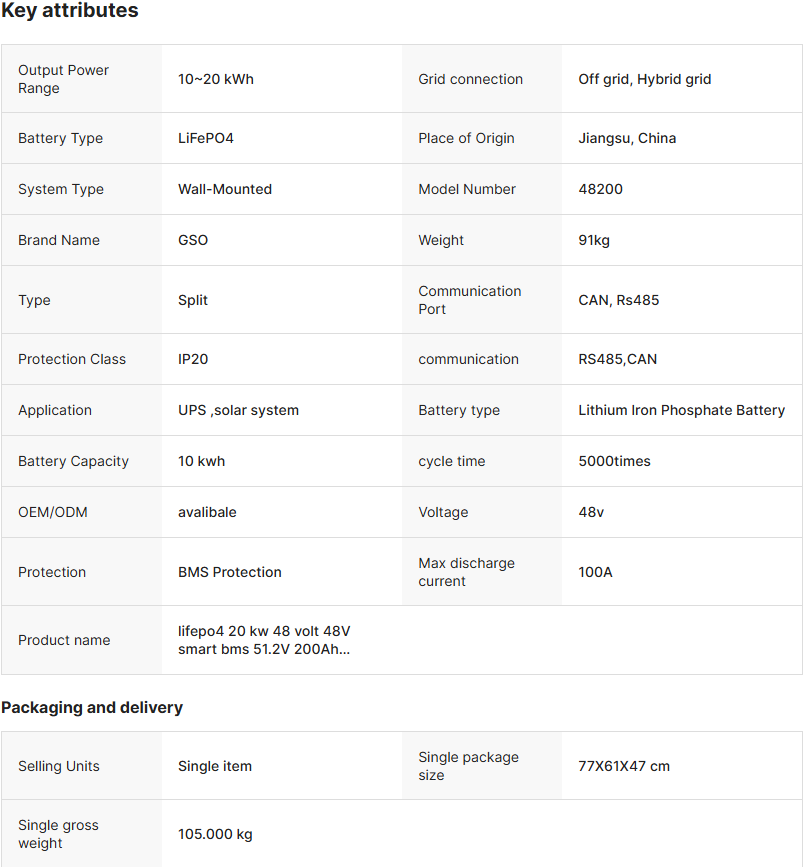Click the Jiangsu, China origin value
The height and width of the screenshot is (867, 805).
tap(627, 138)
